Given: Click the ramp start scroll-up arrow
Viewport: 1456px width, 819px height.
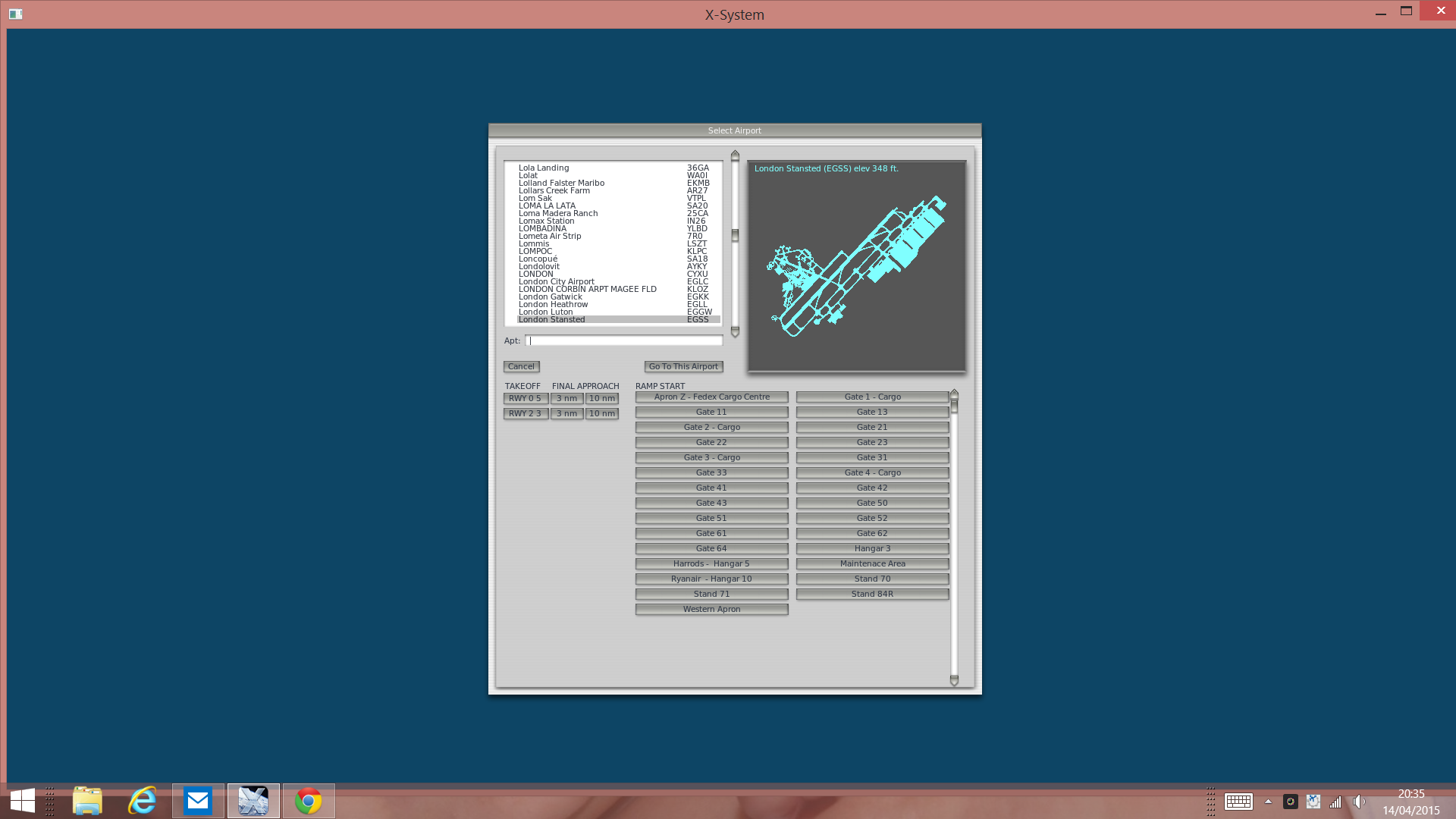Looking at the screenshot, I should click(954, 394).
